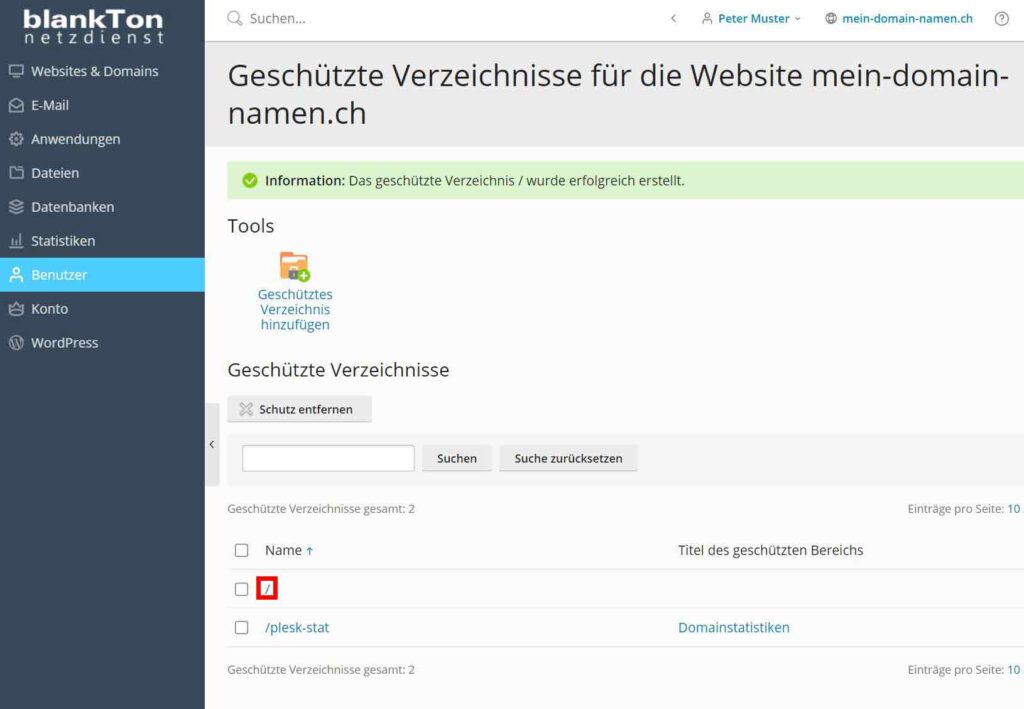Screen dimensions: 1024x709
Task: Open the Peter Muster user dropdown
Action: coord(752,19)
